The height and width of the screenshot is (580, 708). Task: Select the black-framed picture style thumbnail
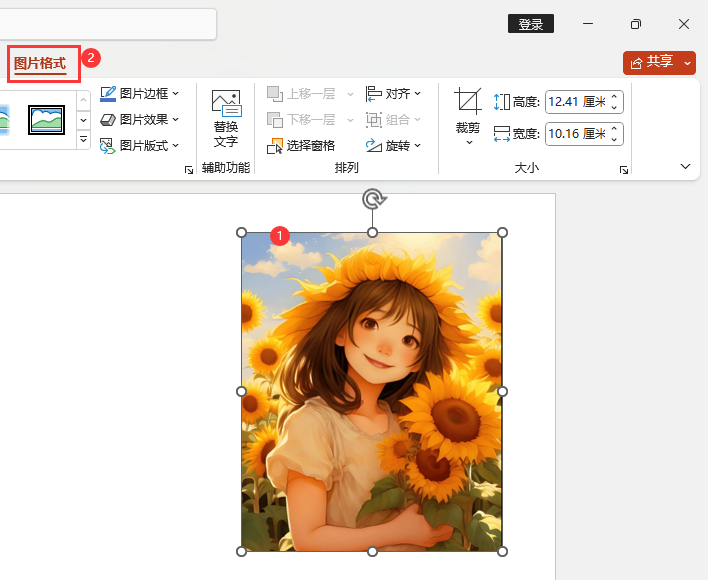pos(46,119)
